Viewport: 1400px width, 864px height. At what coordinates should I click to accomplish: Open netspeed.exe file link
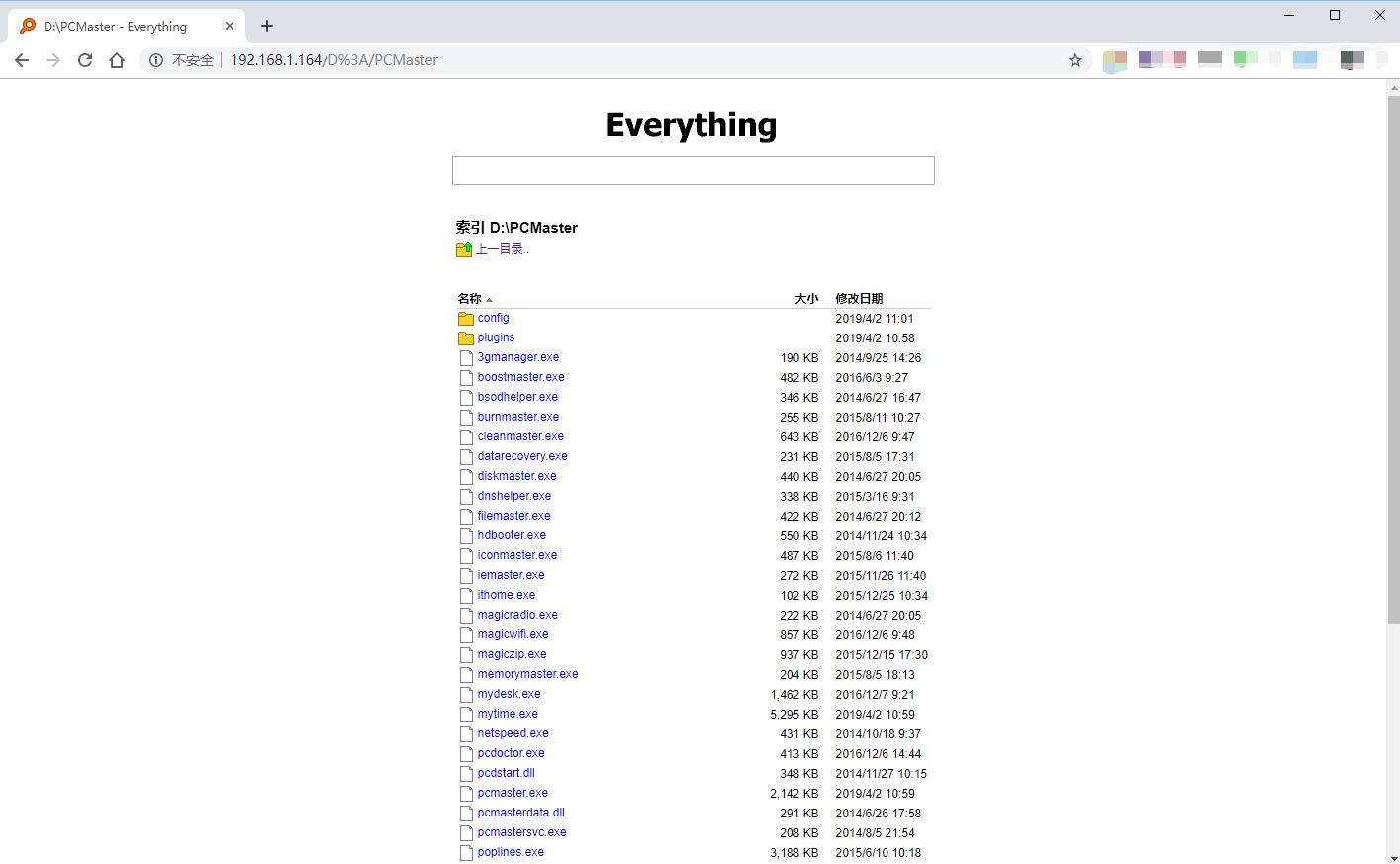click(x=513, y=733)
